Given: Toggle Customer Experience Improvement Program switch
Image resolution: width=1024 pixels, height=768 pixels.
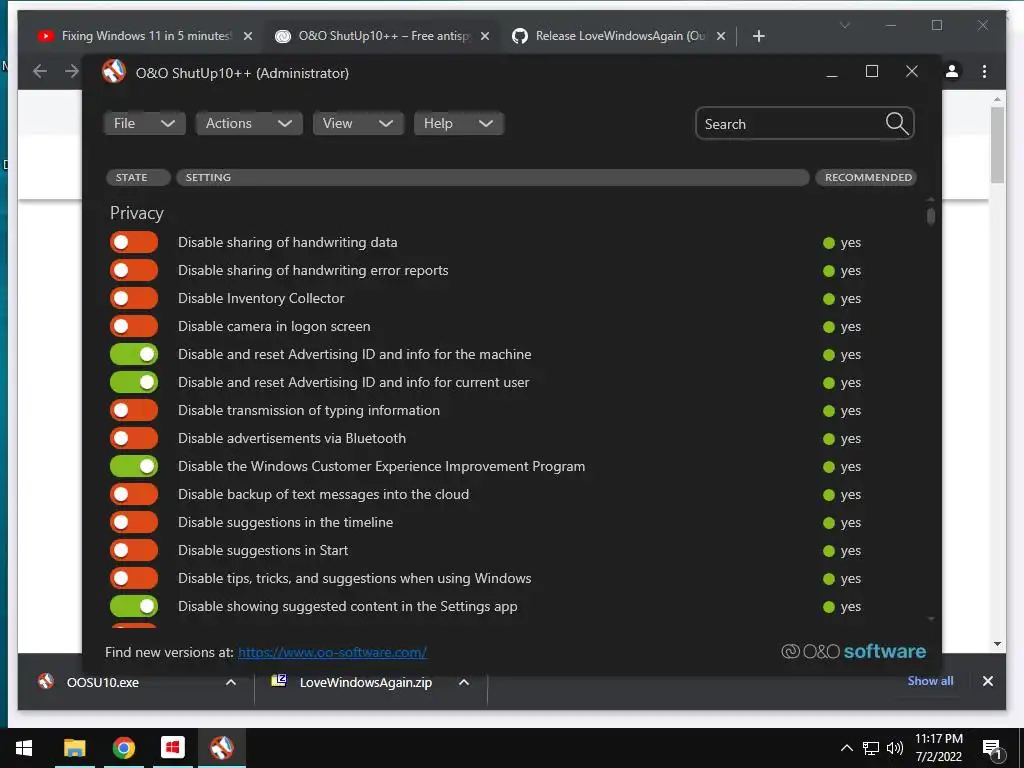Looking at the screenshot, I should [134, 466].
